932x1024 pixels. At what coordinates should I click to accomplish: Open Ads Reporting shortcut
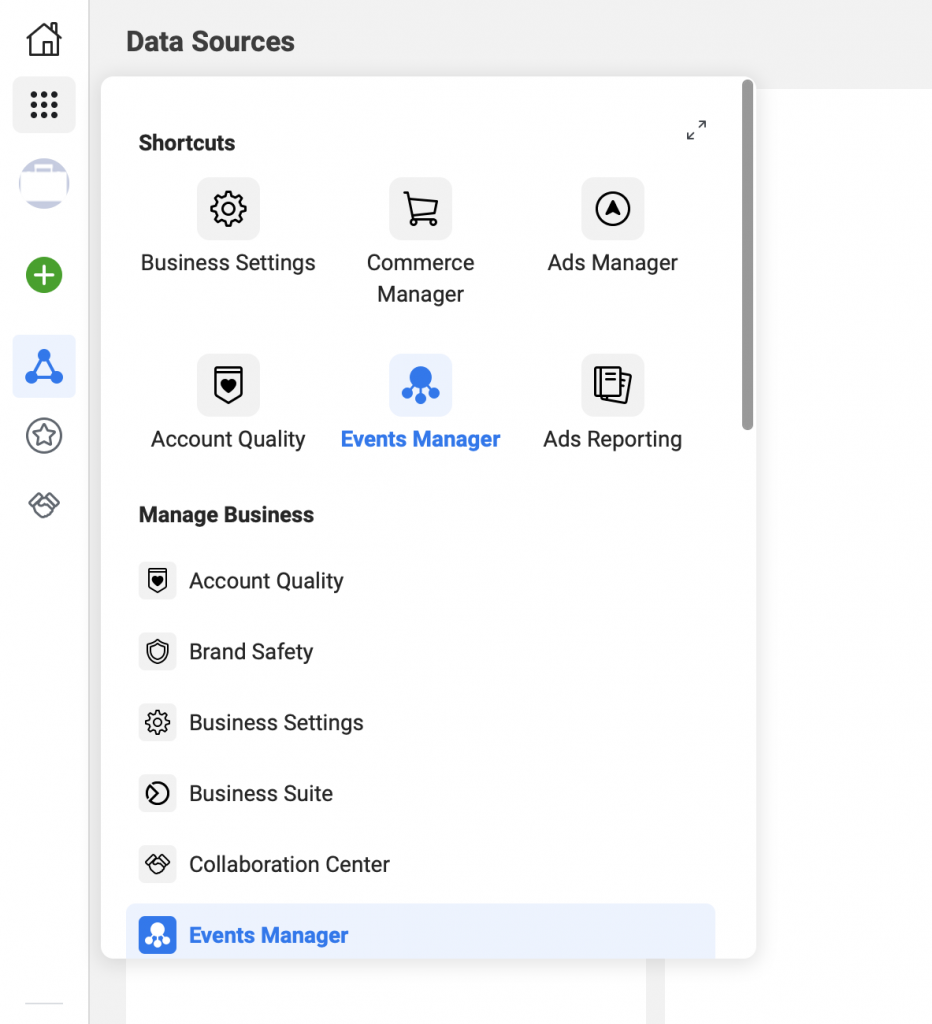pyautogui.click(x=612, y=385)
